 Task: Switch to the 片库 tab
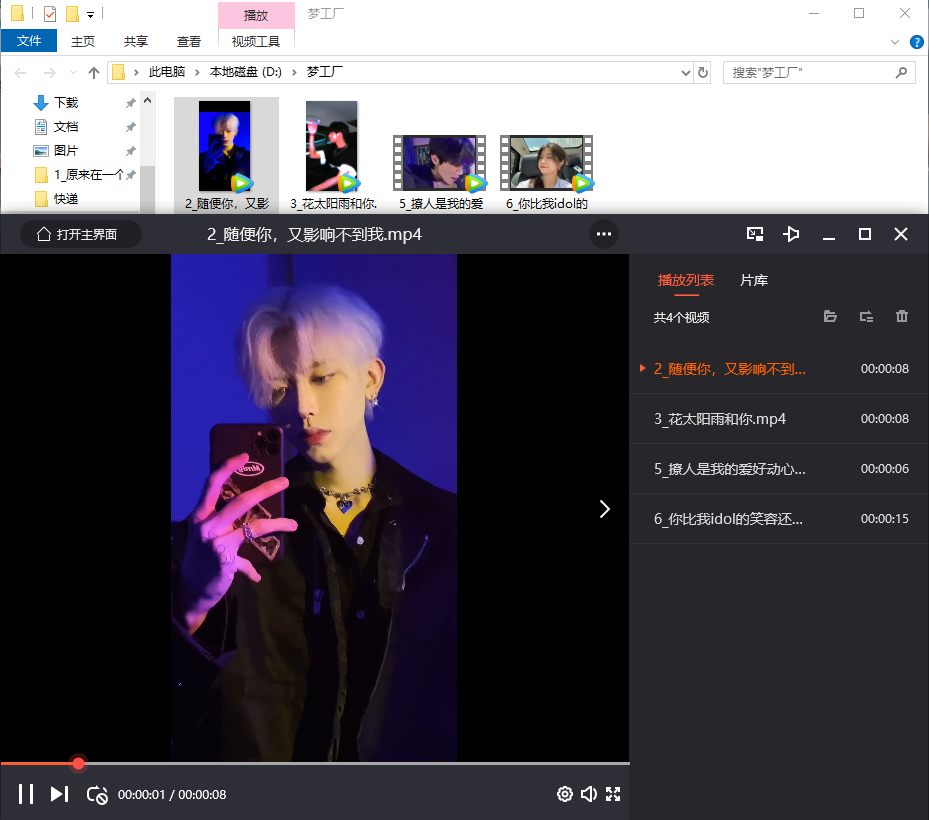(754, 280)
